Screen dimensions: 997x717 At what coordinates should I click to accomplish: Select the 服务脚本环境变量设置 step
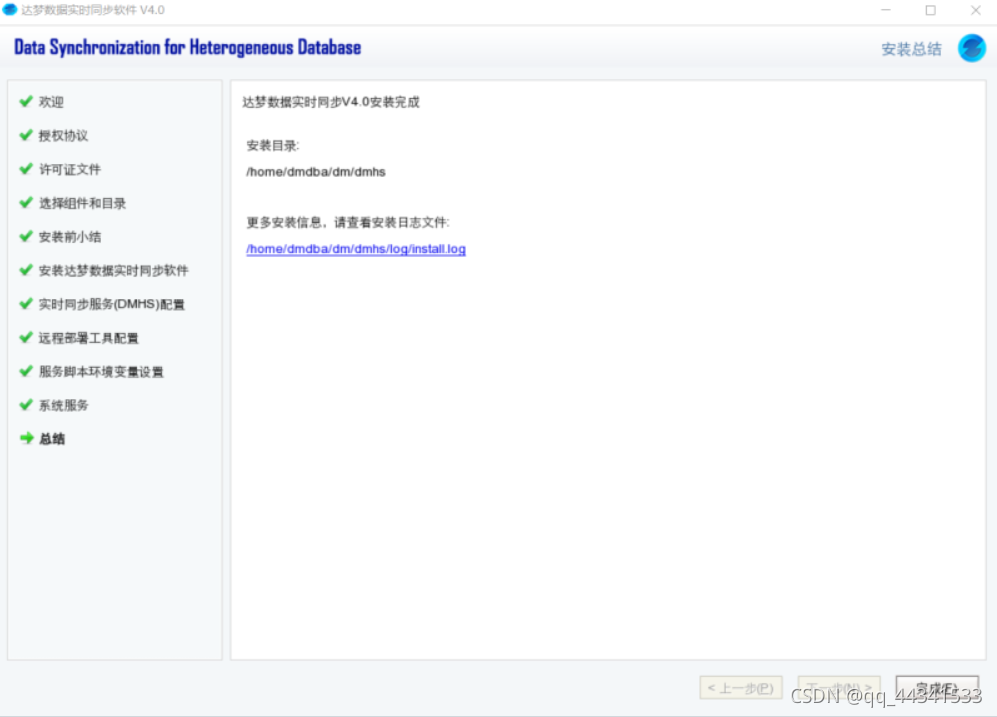pyautogui.click(x=101, y=372)
